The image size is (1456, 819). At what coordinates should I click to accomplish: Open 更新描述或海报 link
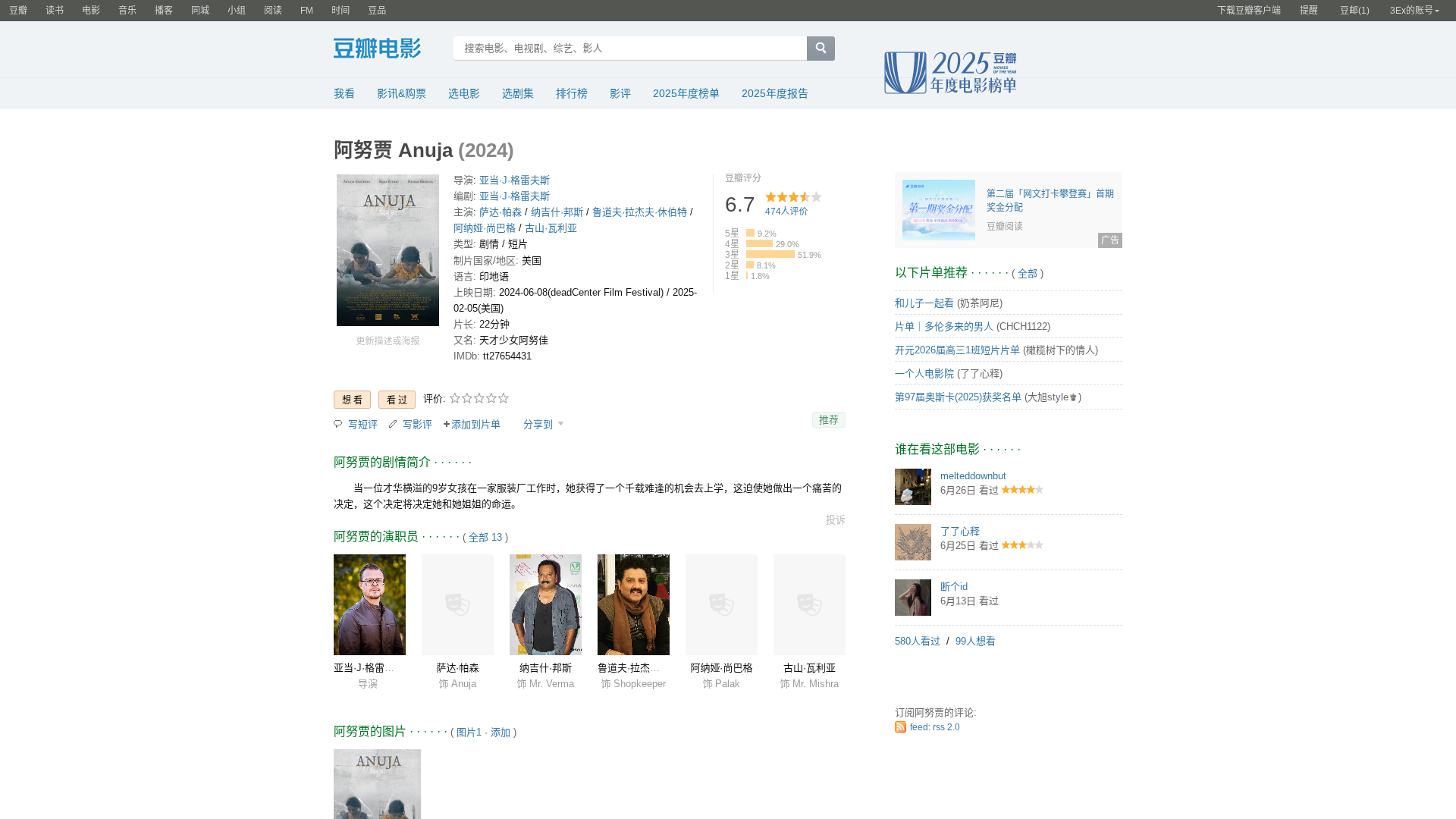[x=388, y=341]
